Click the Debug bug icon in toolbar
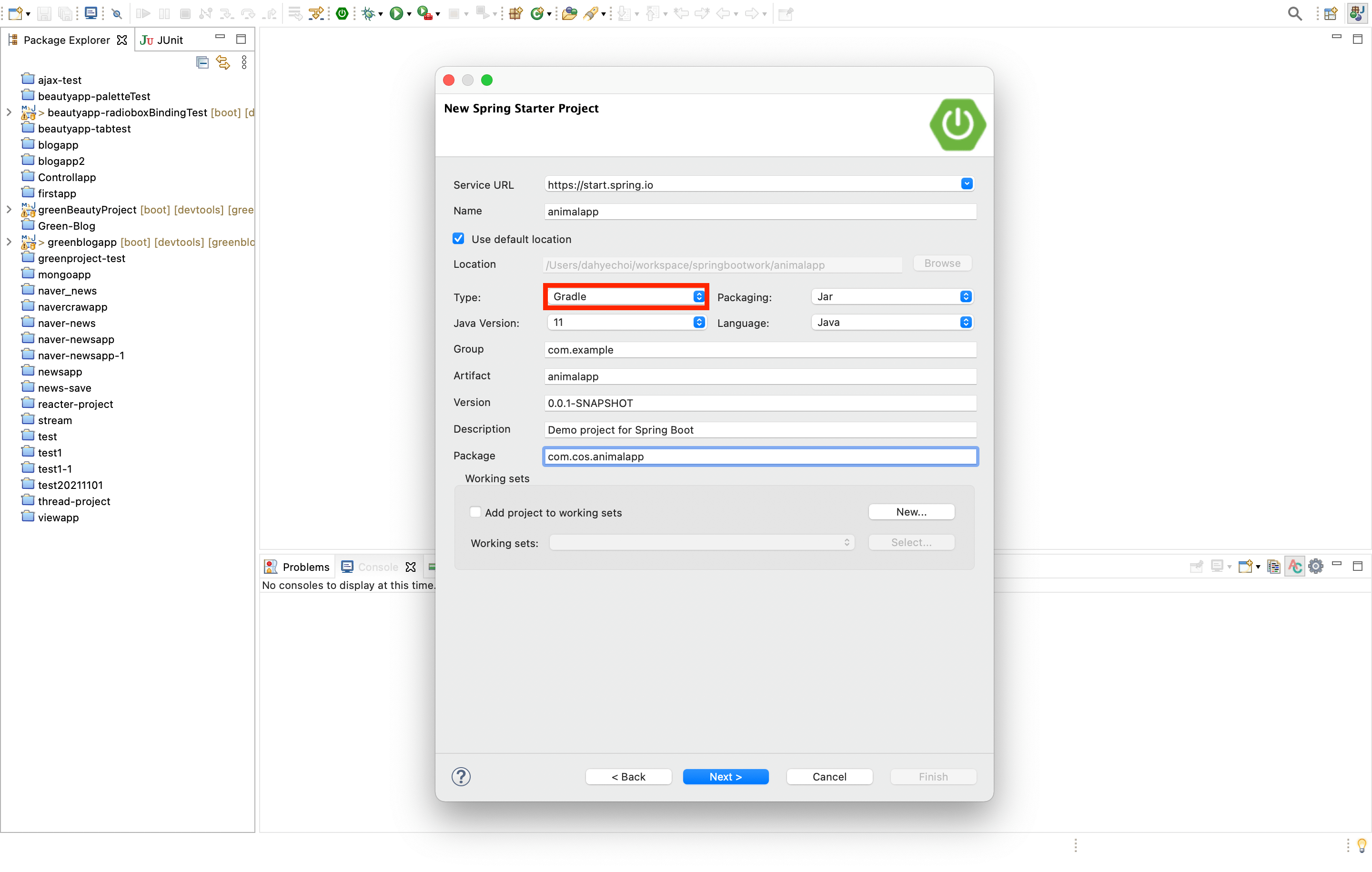Screen dimensions: 1372x872 (369, 13)
